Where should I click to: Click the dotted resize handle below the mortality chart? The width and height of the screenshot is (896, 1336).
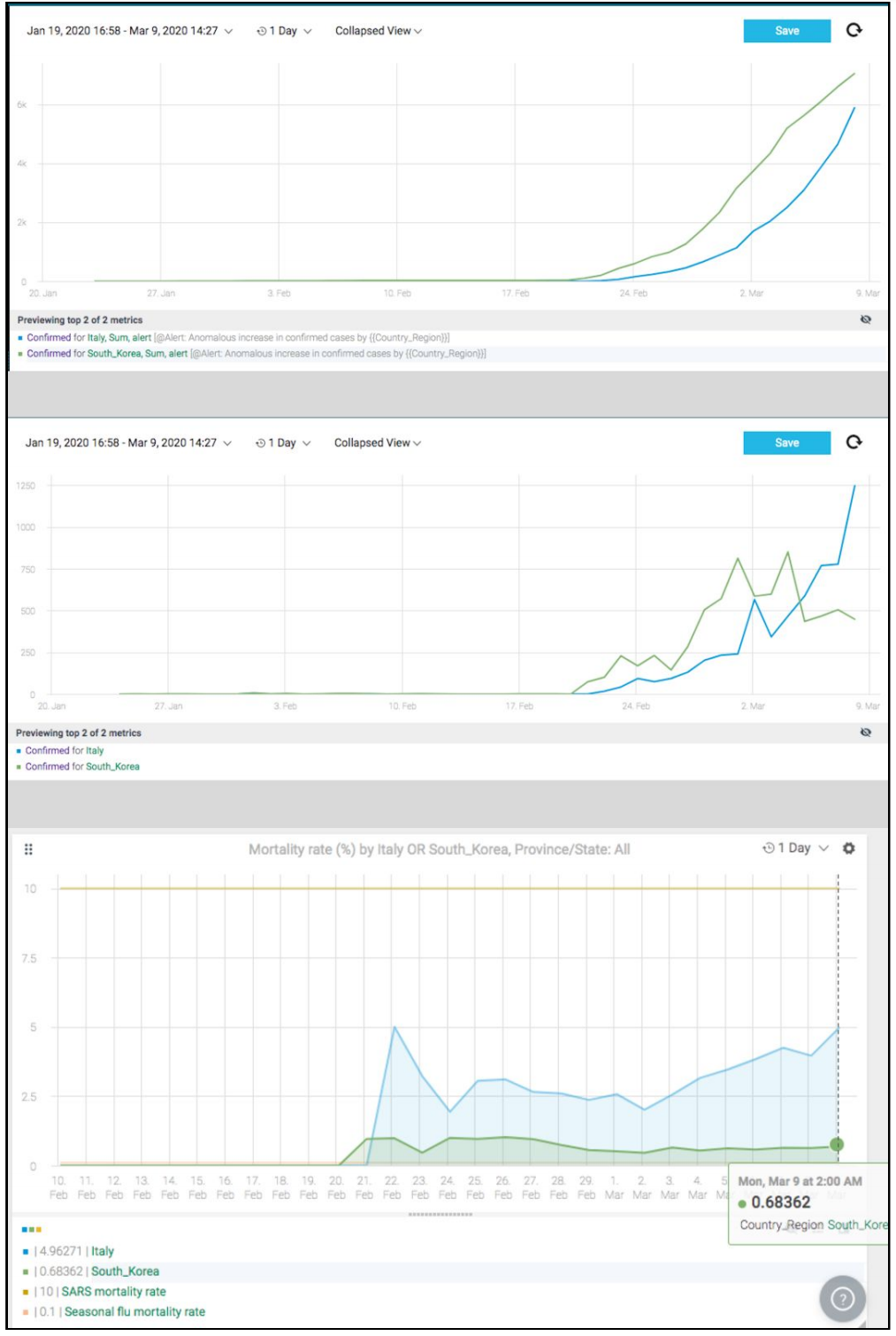pyautogui.click(x=440, y=1215)
